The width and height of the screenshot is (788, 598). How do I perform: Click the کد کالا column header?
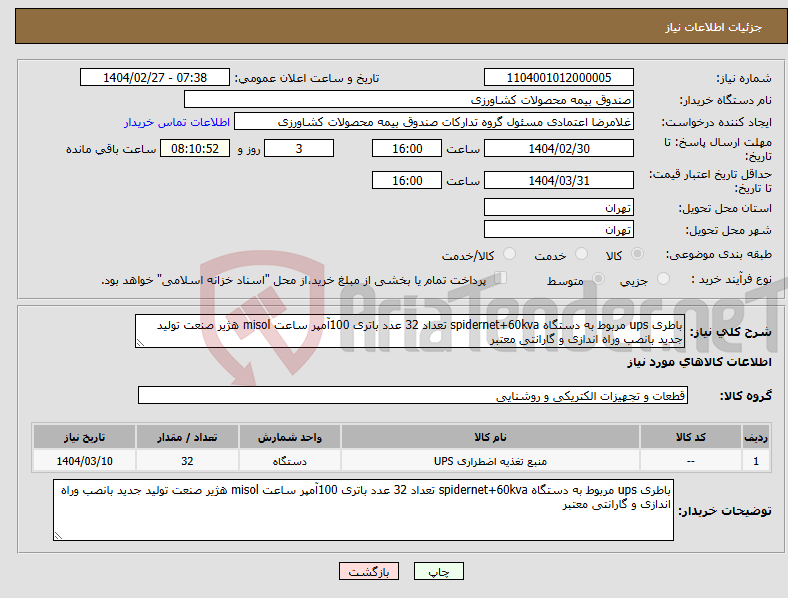[x=691, y=437]
